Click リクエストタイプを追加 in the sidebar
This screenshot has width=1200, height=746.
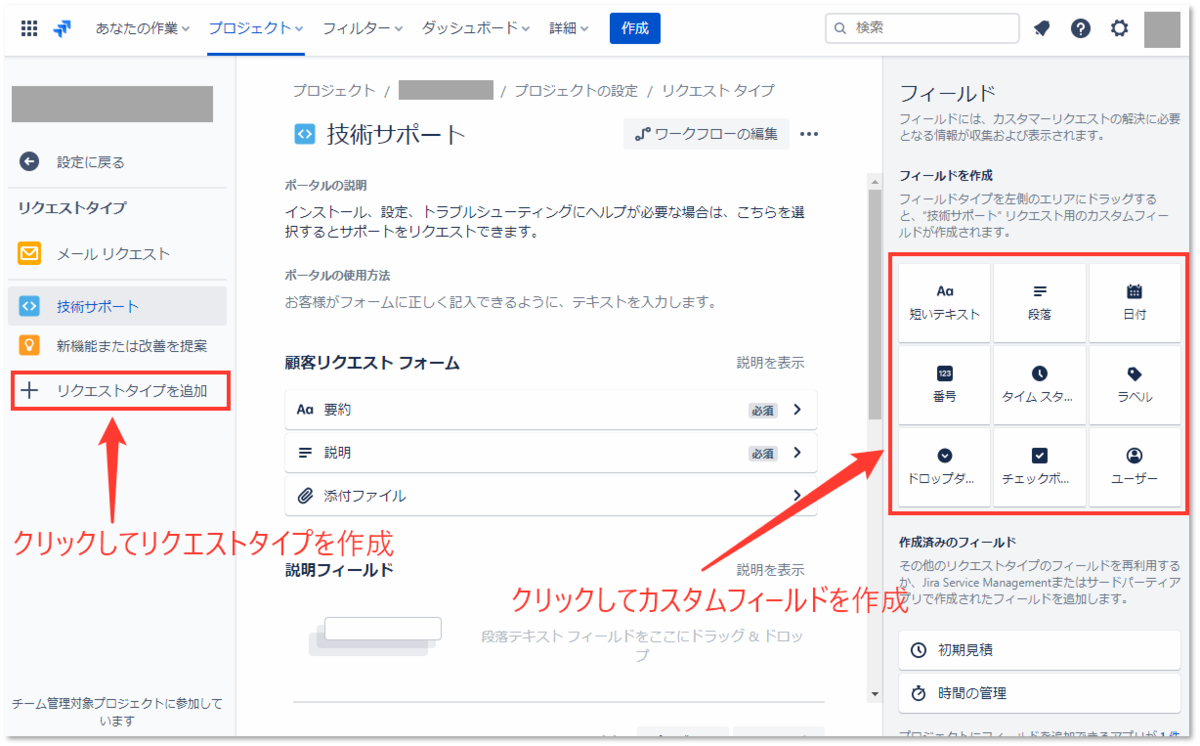(117, 391)
